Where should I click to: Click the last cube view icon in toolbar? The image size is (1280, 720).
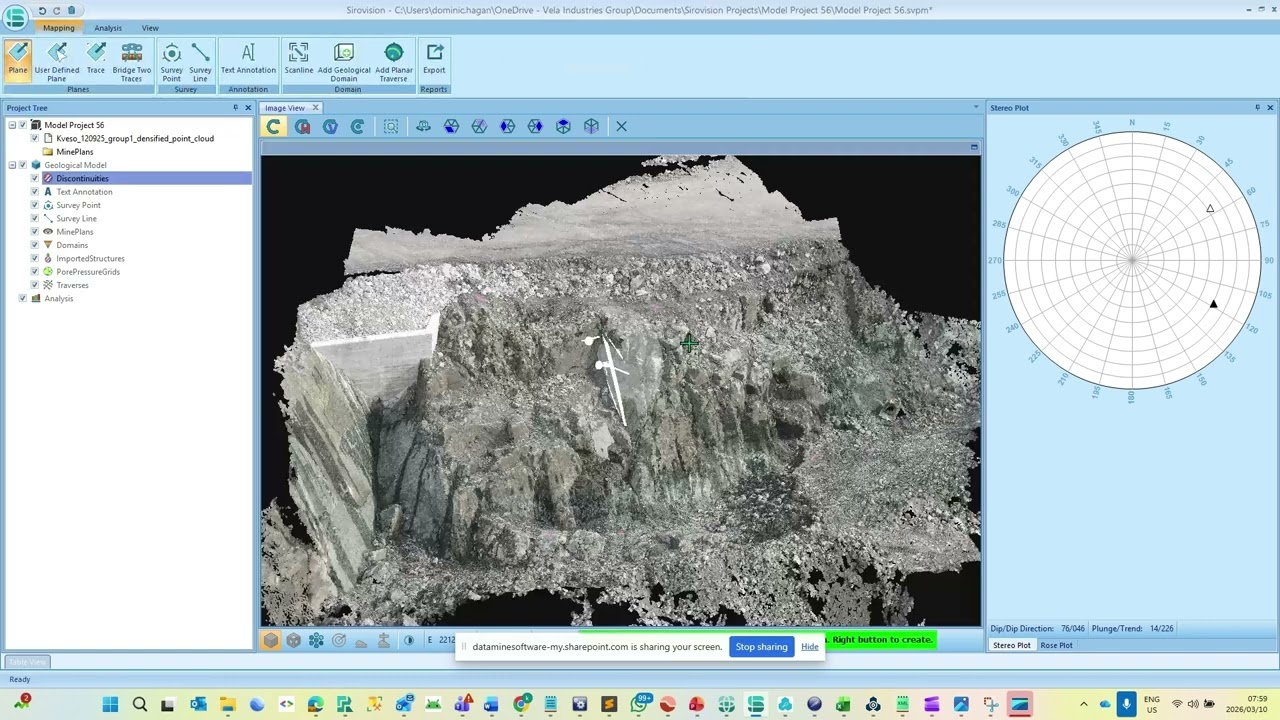(591, 126)
